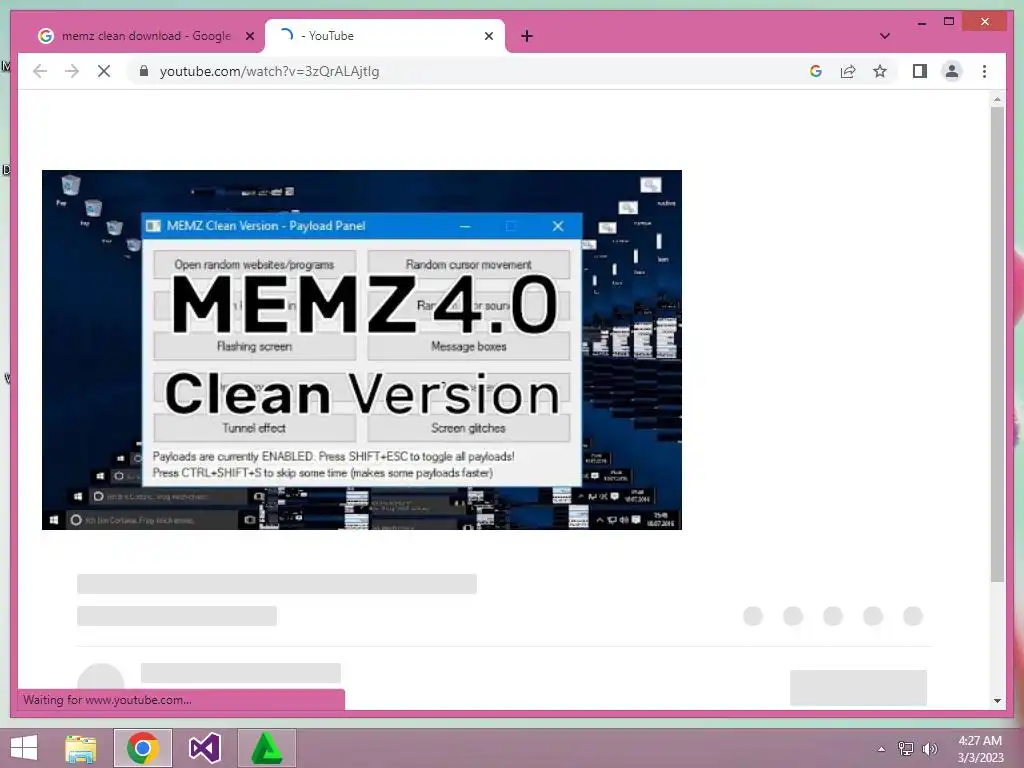Close the YouTube tab
The width and height of the screenshot is (1024, 768).
488,37
